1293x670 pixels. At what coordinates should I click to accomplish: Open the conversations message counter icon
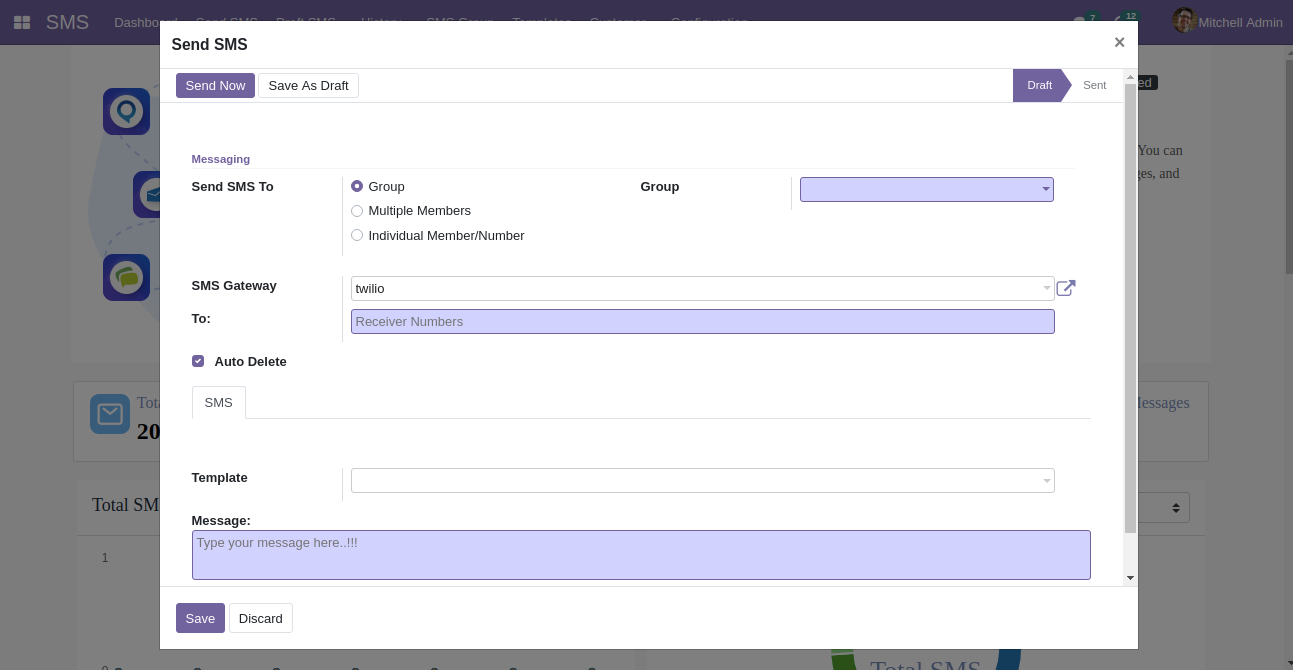[1080, 21]
